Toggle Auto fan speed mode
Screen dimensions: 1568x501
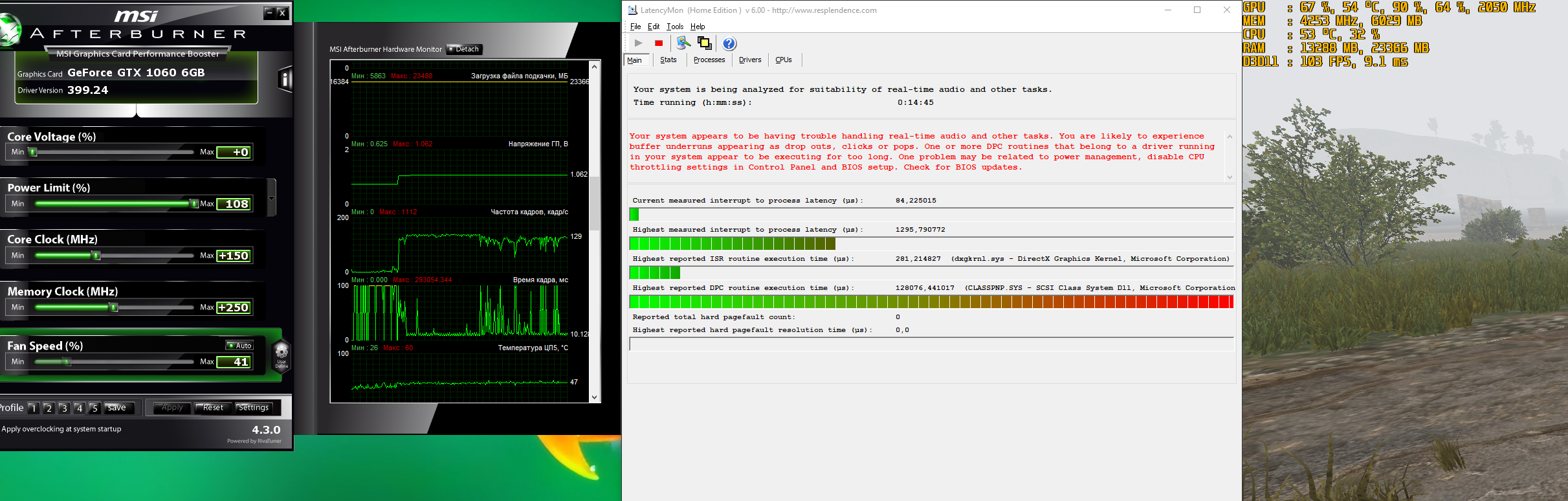(x=239, y=346)
